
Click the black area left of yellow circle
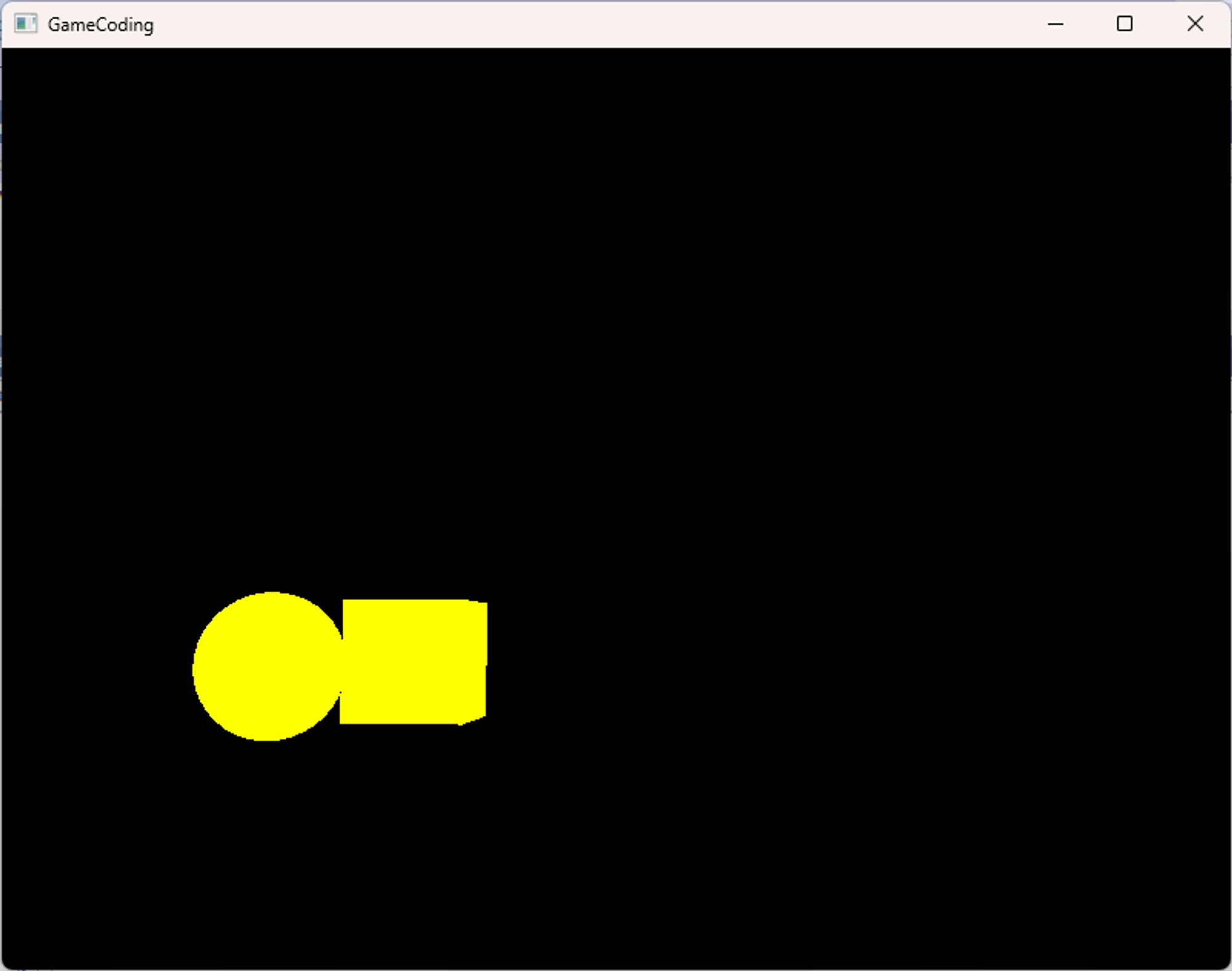[99, 667]
